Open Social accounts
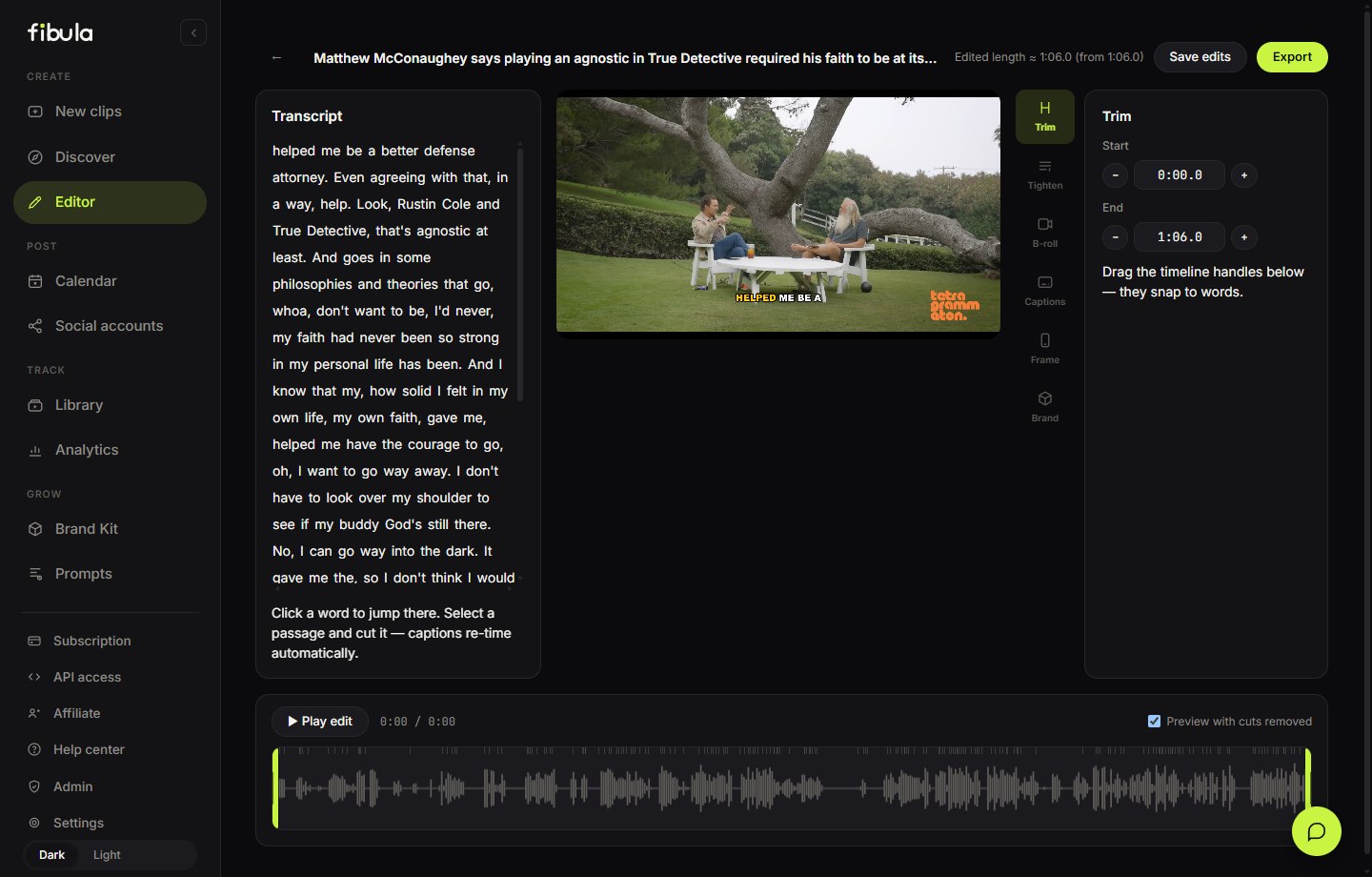Image resolution: width=1372 pixels, height=877 pixels. click(110, 326)
